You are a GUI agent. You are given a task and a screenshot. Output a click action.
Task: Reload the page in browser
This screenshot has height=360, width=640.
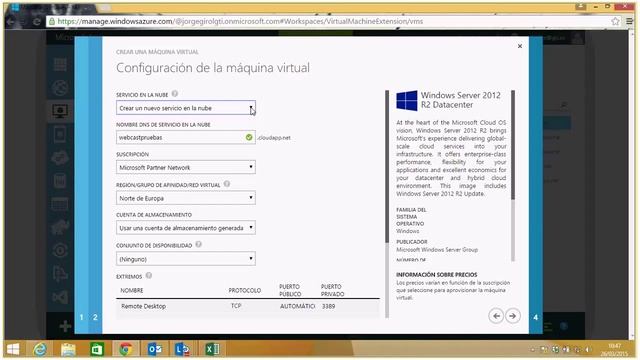coord(37,22)
